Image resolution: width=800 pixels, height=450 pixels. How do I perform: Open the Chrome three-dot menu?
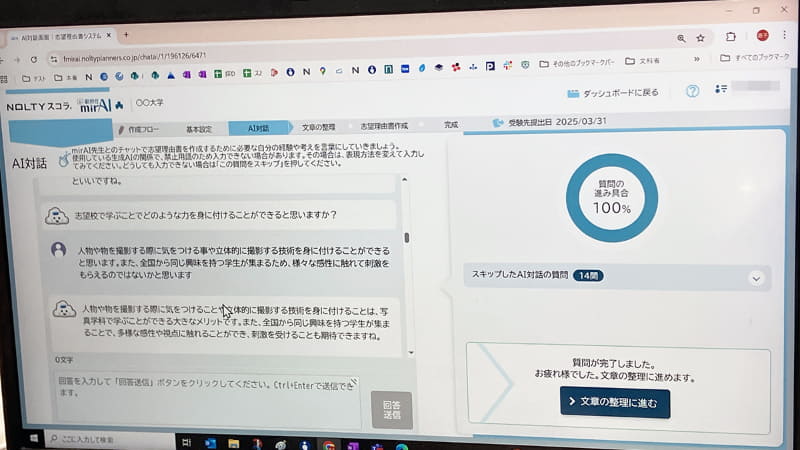[x=784, y=35]
